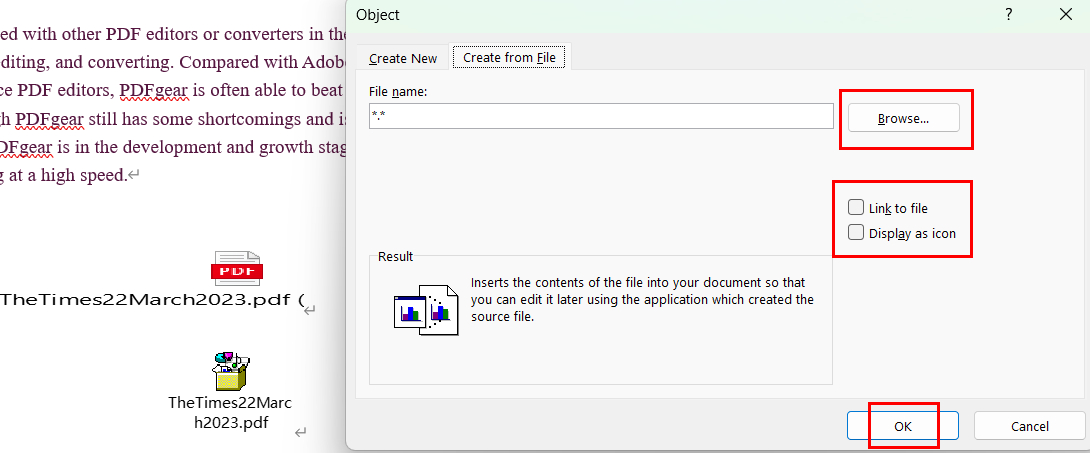Cancel the Object dialog
1090x453 pixels.
(x=1030, y=426)
